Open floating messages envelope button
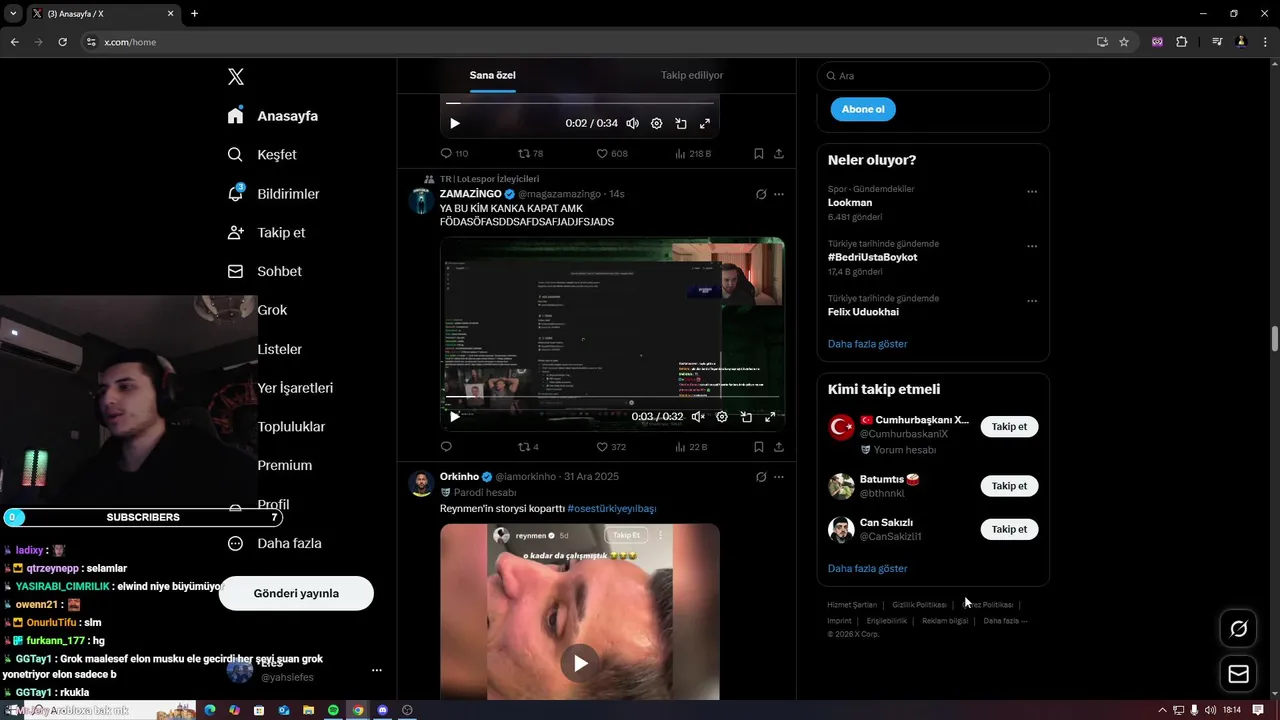This screenshot has height=720, width=1280. click(x=1238, y=674)
